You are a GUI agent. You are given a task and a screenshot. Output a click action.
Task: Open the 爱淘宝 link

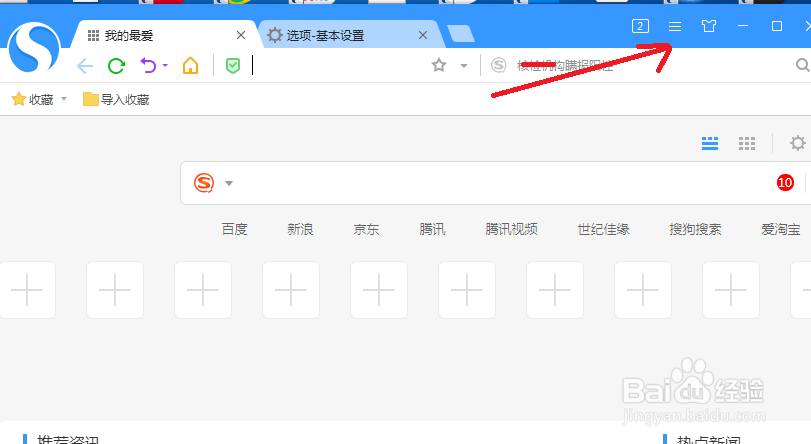780,229
